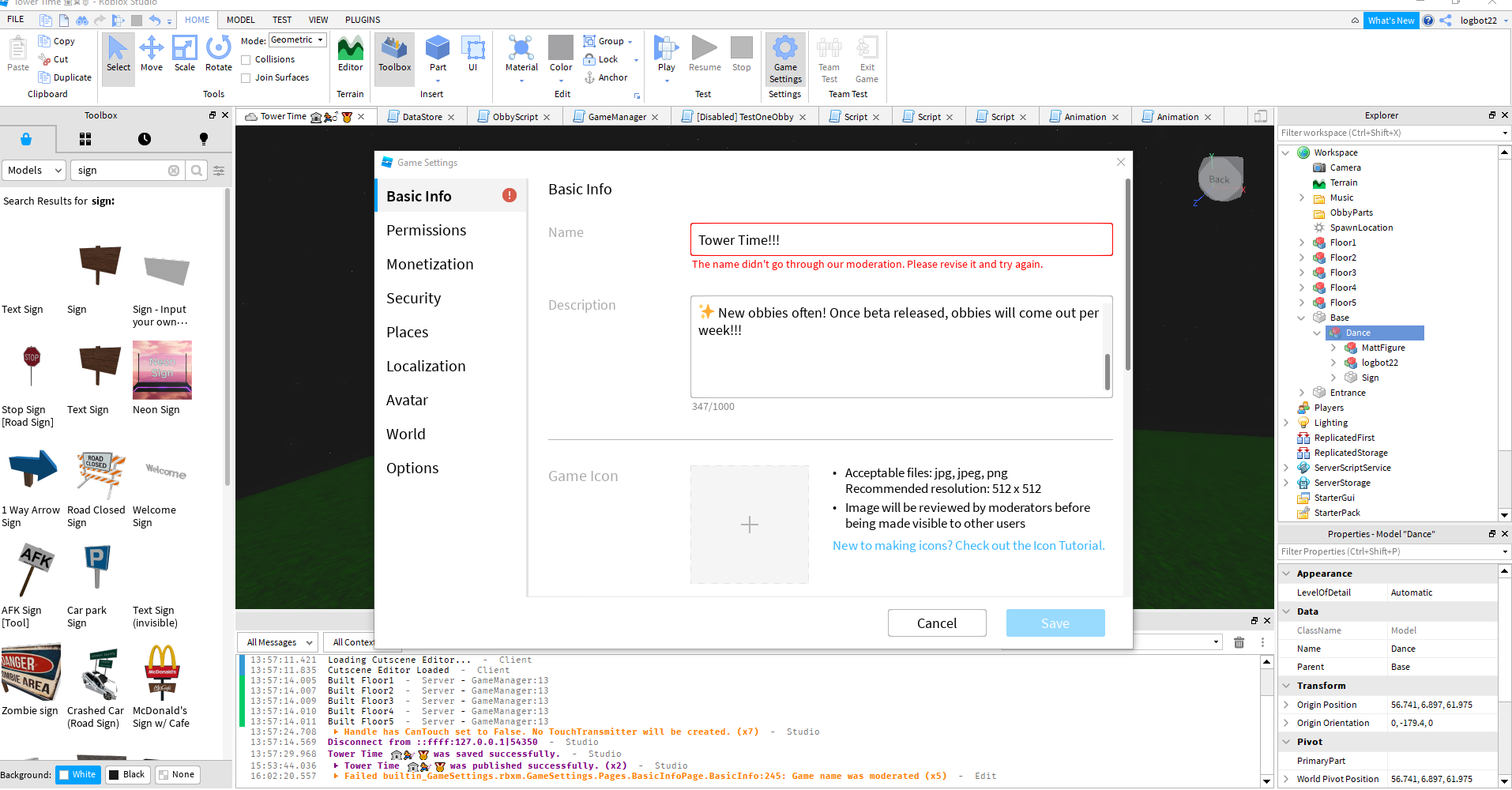1512x790 pixels.
Task: Open the PLUGINS ribbon tab
Action: tap(363, 20)
